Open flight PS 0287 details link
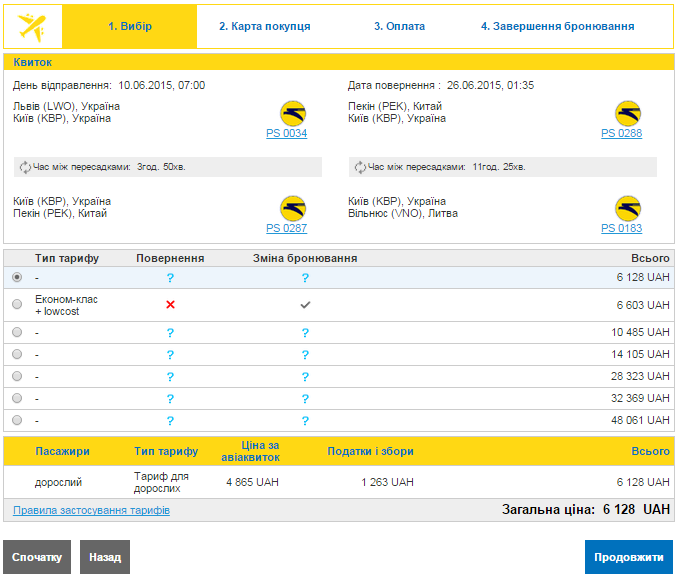Screen dimensions: 678x580 tap(286, 228)
